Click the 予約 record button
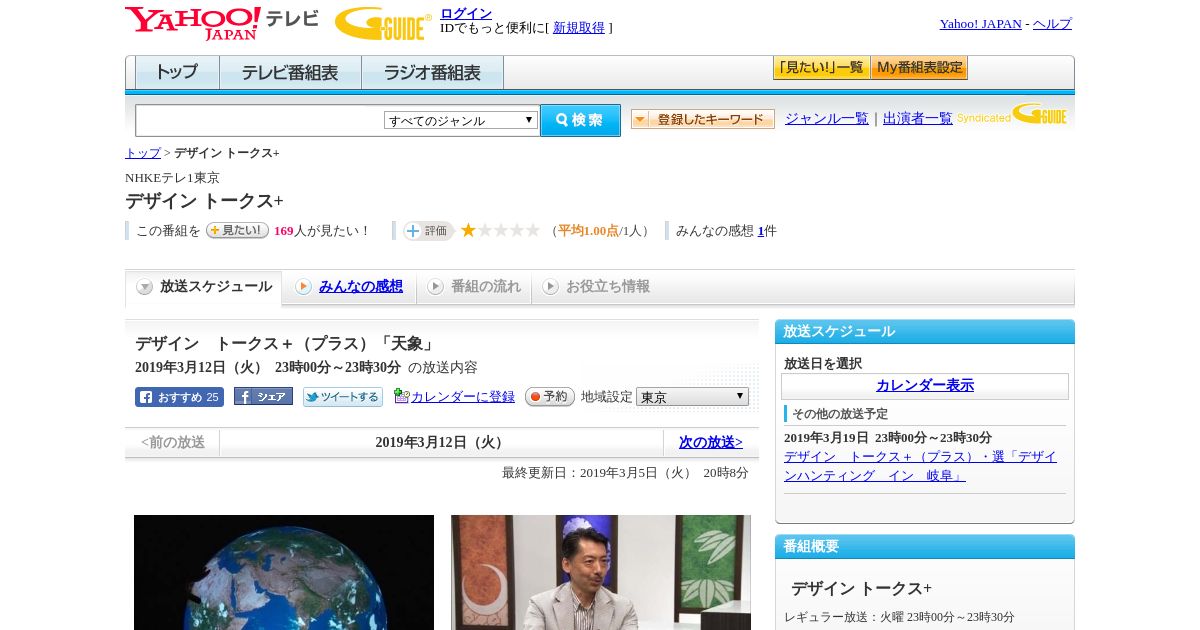Viewport: 1200px width, 630px height. [x=550, y=397]
